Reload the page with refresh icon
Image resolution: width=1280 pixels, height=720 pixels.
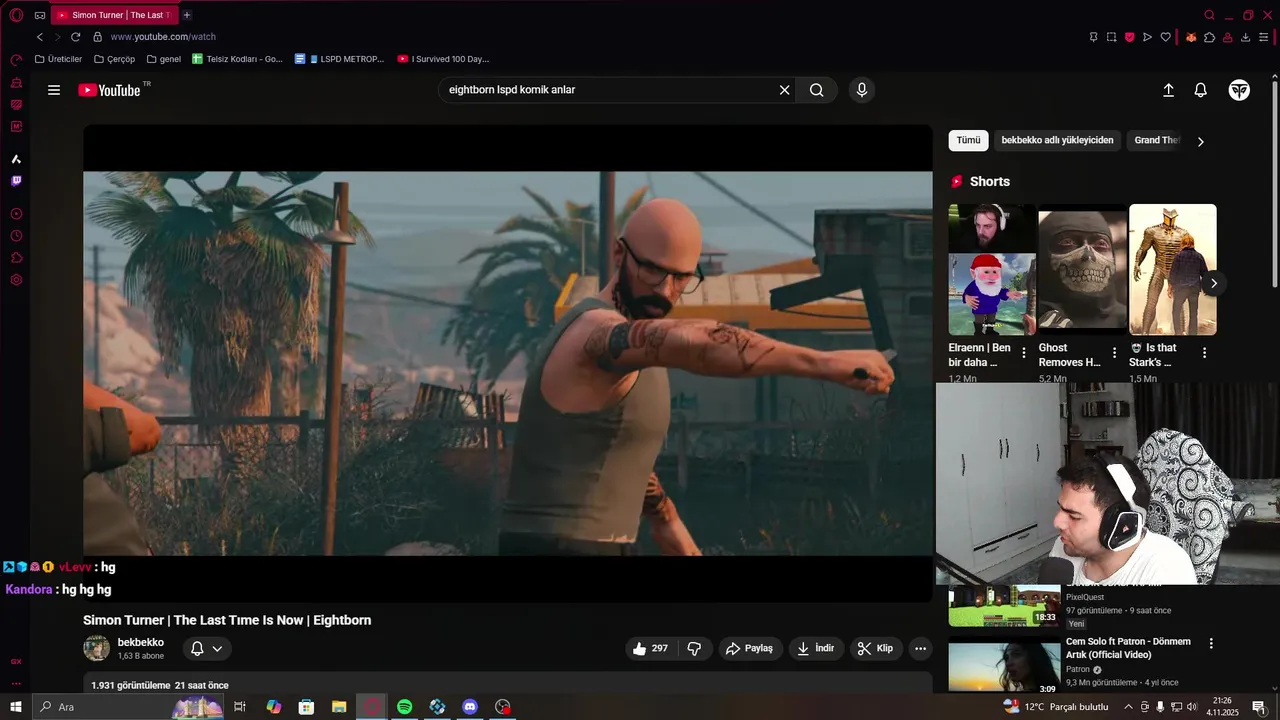click(75, 37)
